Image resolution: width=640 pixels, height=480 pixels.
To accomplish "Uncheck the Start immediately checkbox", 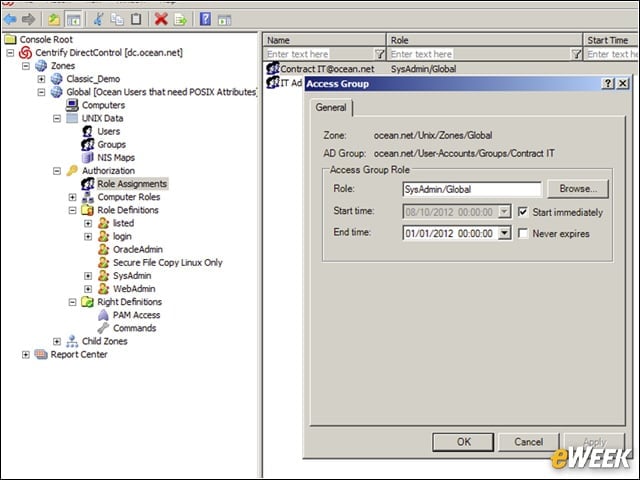I will 522,212.
